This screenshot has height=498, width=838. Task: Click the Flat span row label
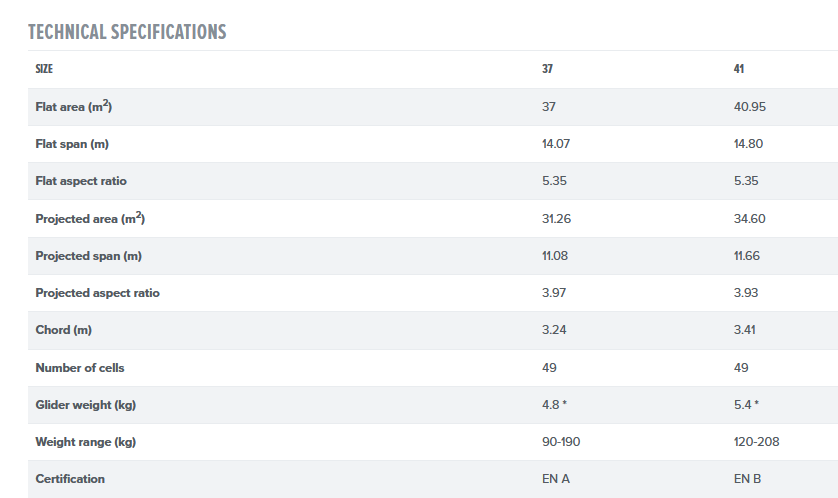71,144
